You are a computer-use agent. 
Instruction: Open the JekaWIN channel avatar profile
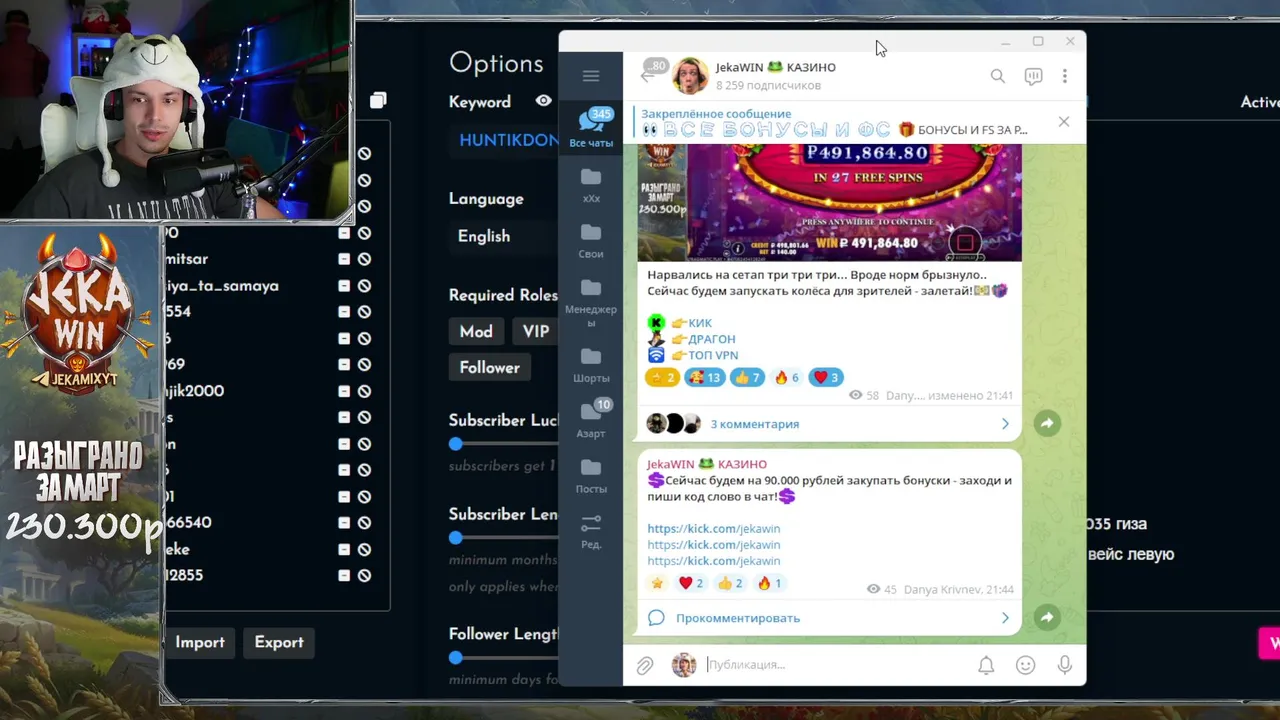(x=690, y=76)
